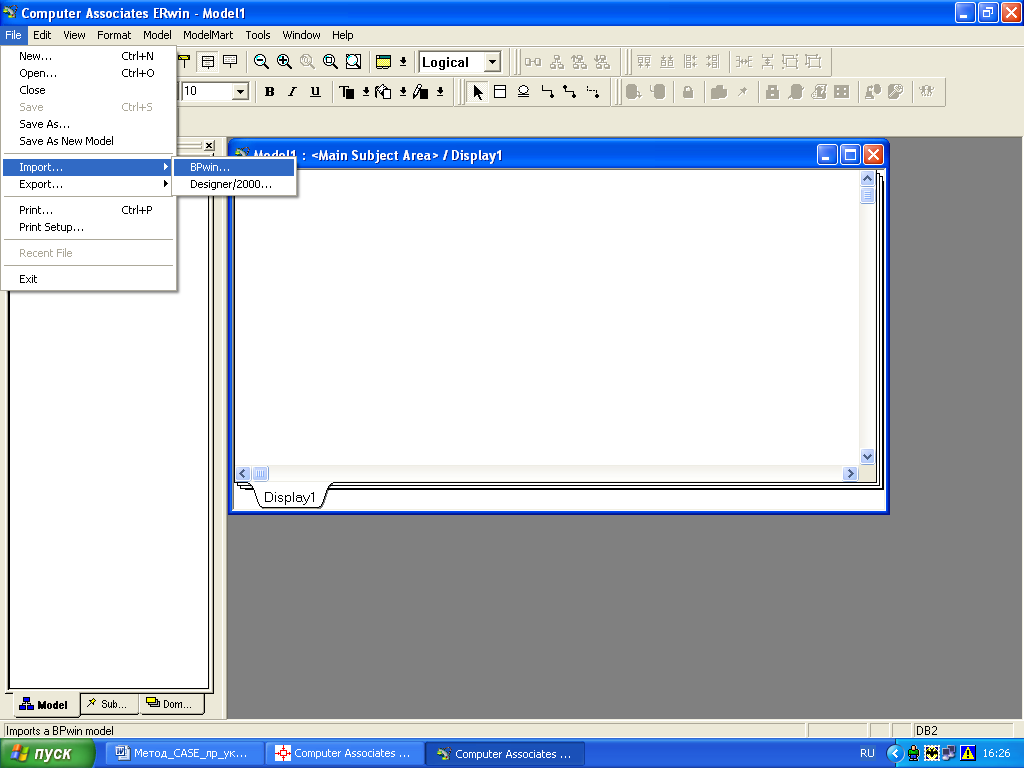The height and width of the screenshot is (768, 1024).
Task: Open the пуск Start button
Action: coord(47,754)
